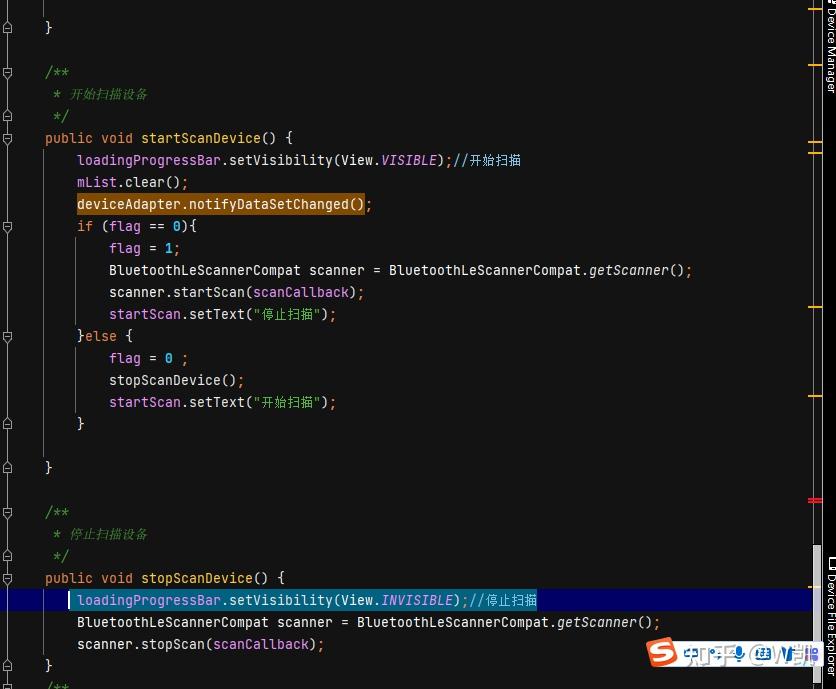Click 'getScanner' in stopScanDevice method
This screenshot has width=836, height=689.
[597, 622]
